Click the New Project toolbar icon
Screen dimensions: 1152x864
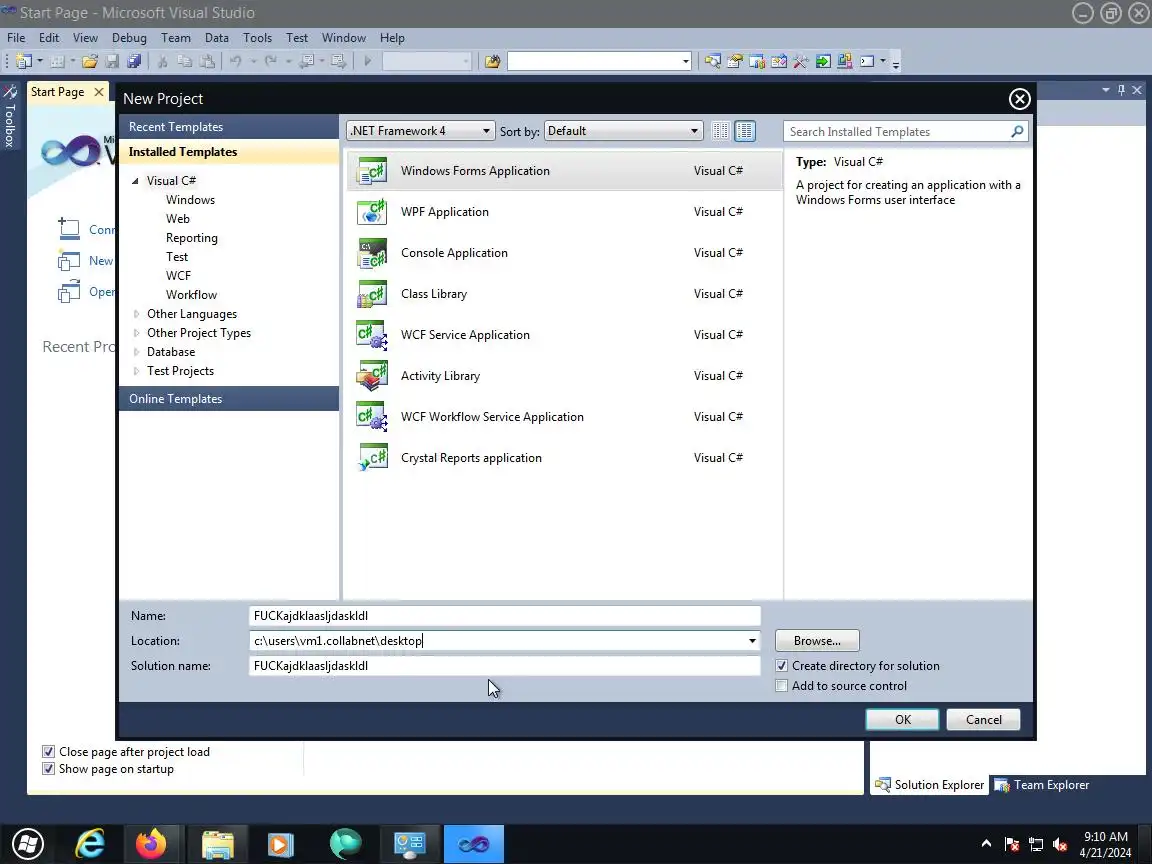coord(24,61)
